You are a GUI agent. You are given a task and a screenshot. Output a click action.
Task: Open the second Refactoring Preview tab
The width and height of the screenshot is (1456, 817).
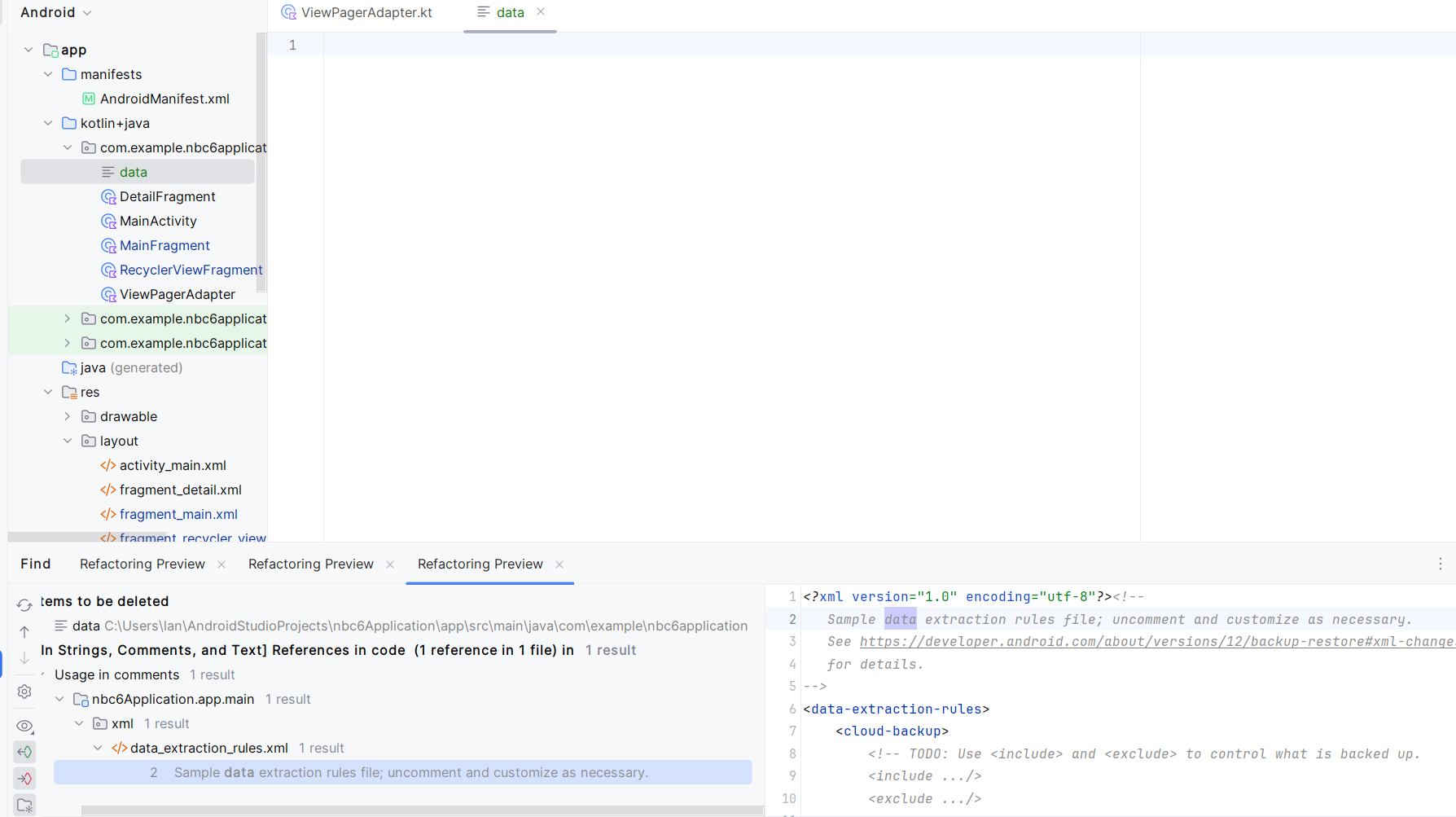tap(311, 564)
